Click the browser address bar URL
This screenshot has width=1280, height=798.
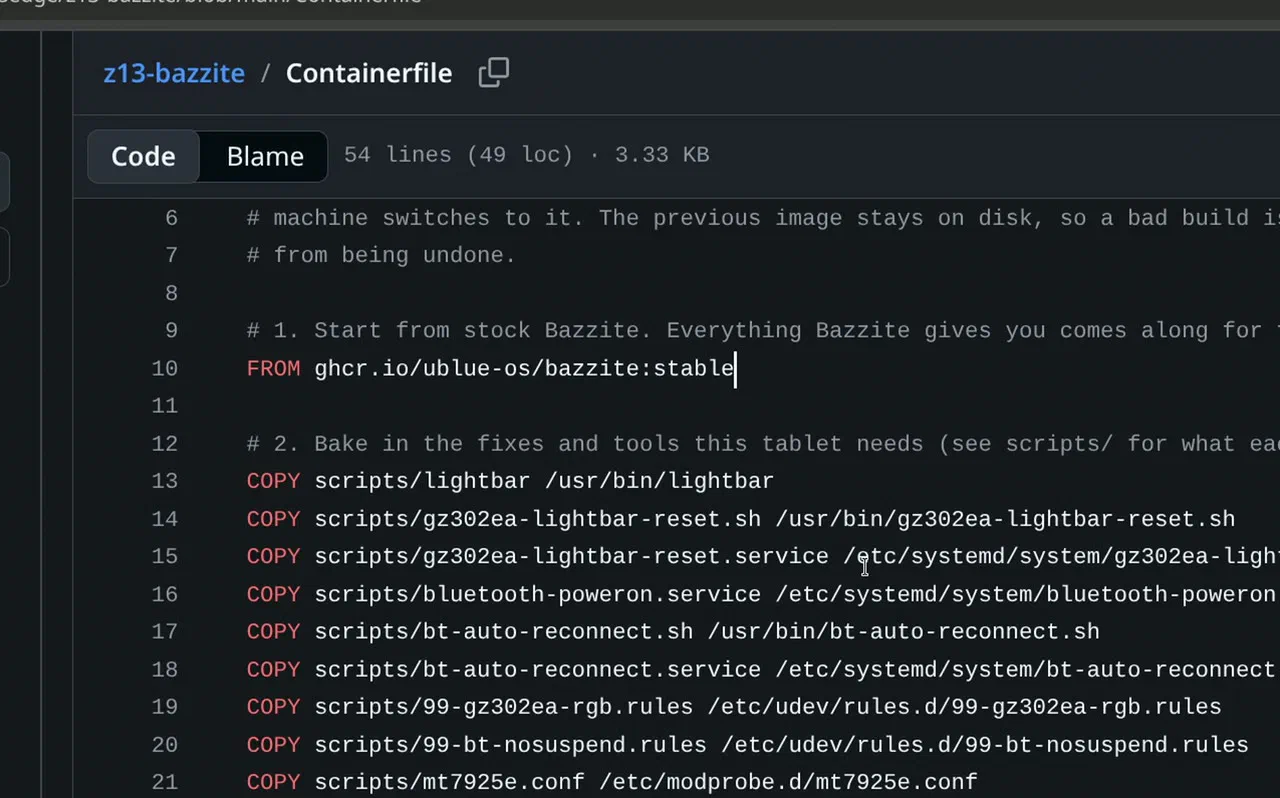210,3
